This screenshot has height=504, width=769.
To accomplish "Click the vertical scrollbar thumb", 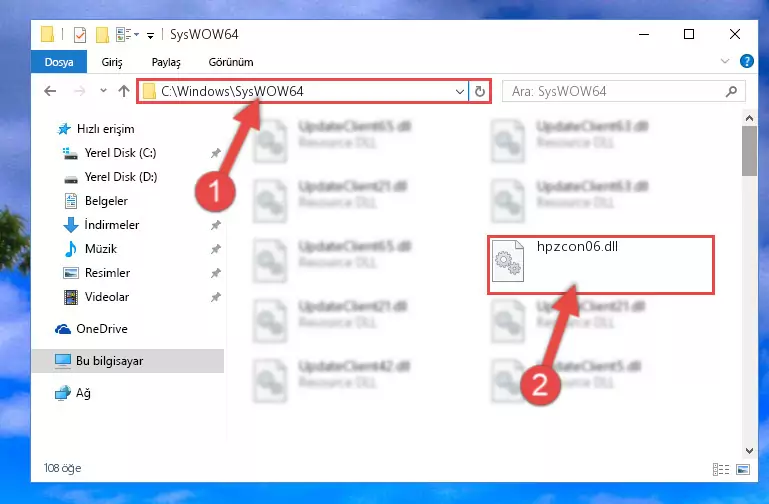I will point(749,151).
